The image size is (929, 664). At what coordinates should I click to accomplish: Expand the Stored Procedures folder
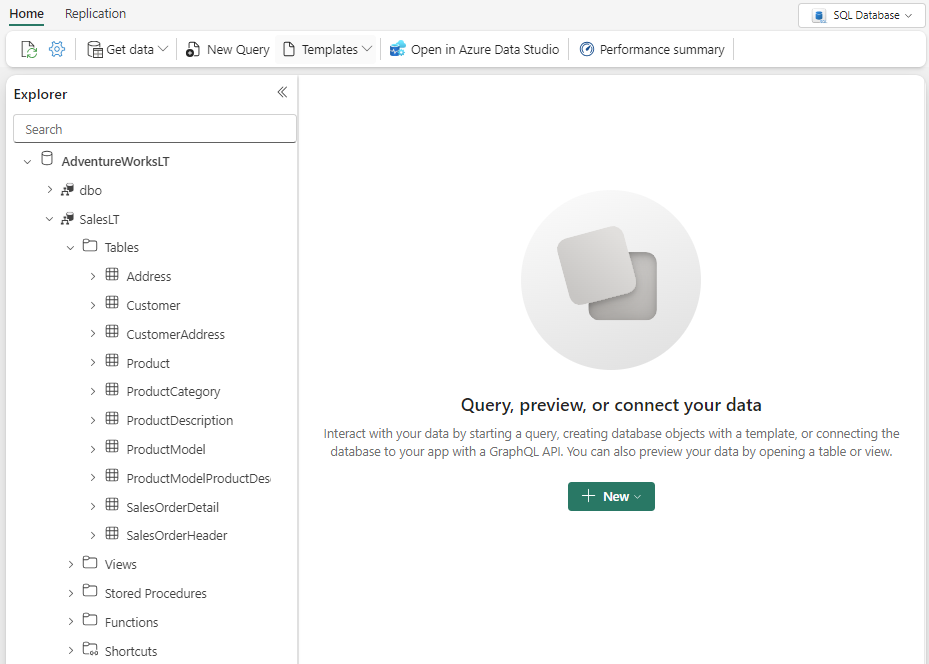(71, 594)
